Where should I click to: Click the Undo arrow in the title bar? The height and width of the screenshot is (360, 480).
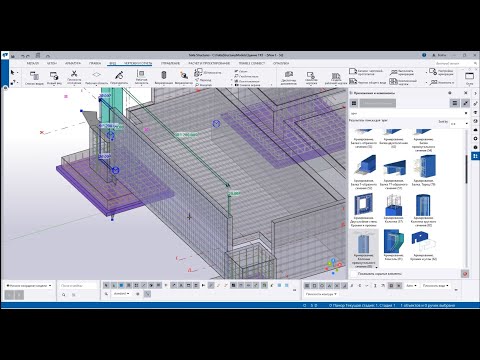click(x=22, y=56)
